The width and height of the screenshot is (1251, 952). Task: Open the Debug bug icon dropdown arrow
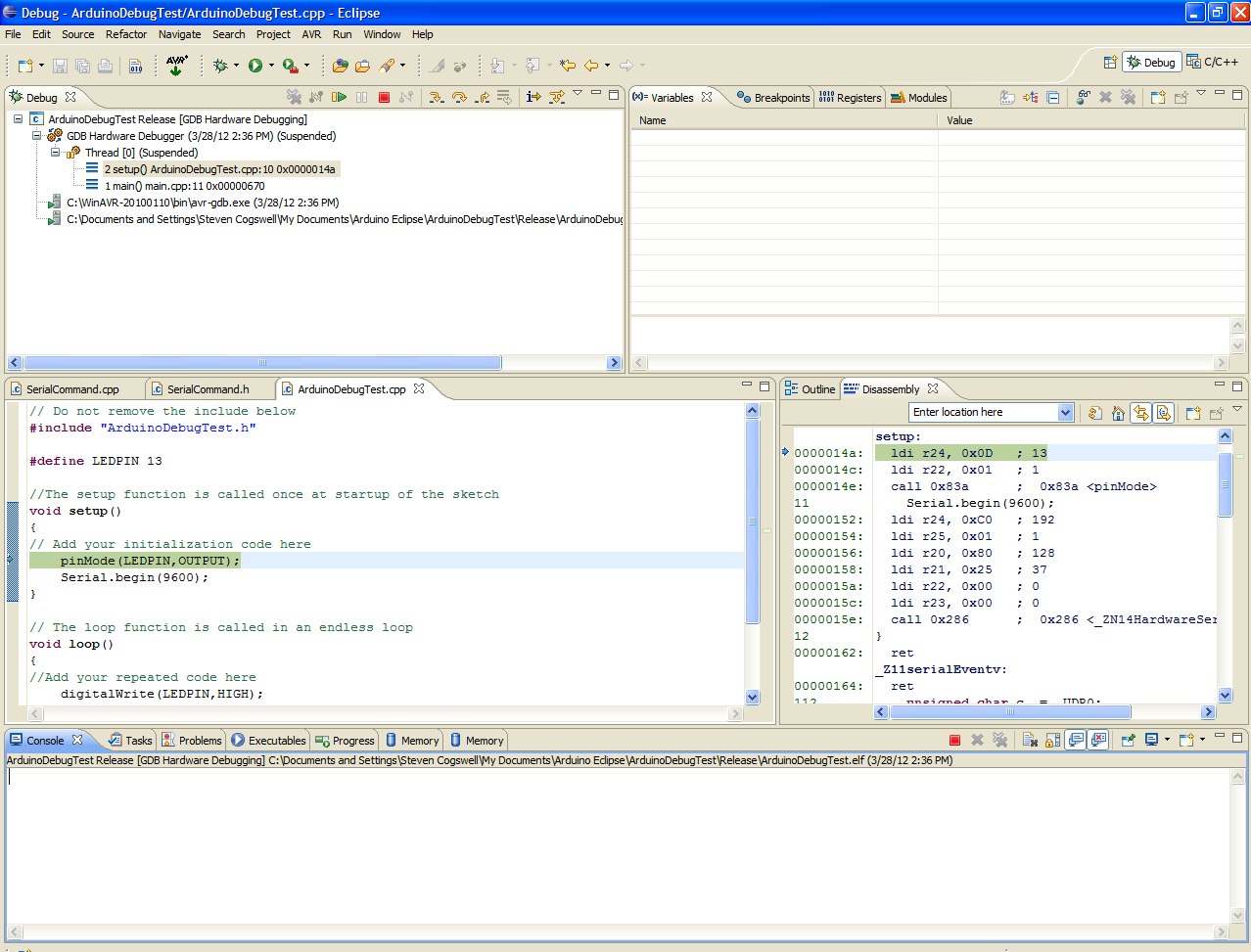[236, 66]
